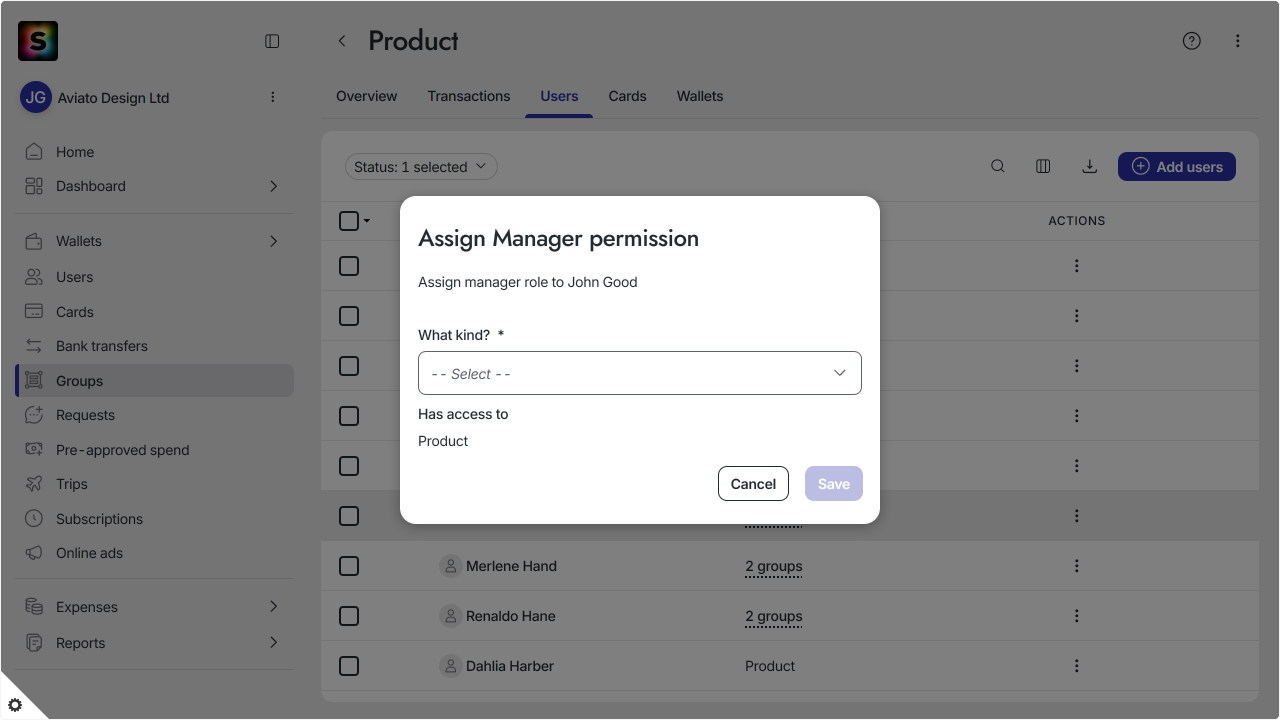Open the What kind Select dropdown
The width and height of the screenshot is (1280, 720).
(640, 373)
